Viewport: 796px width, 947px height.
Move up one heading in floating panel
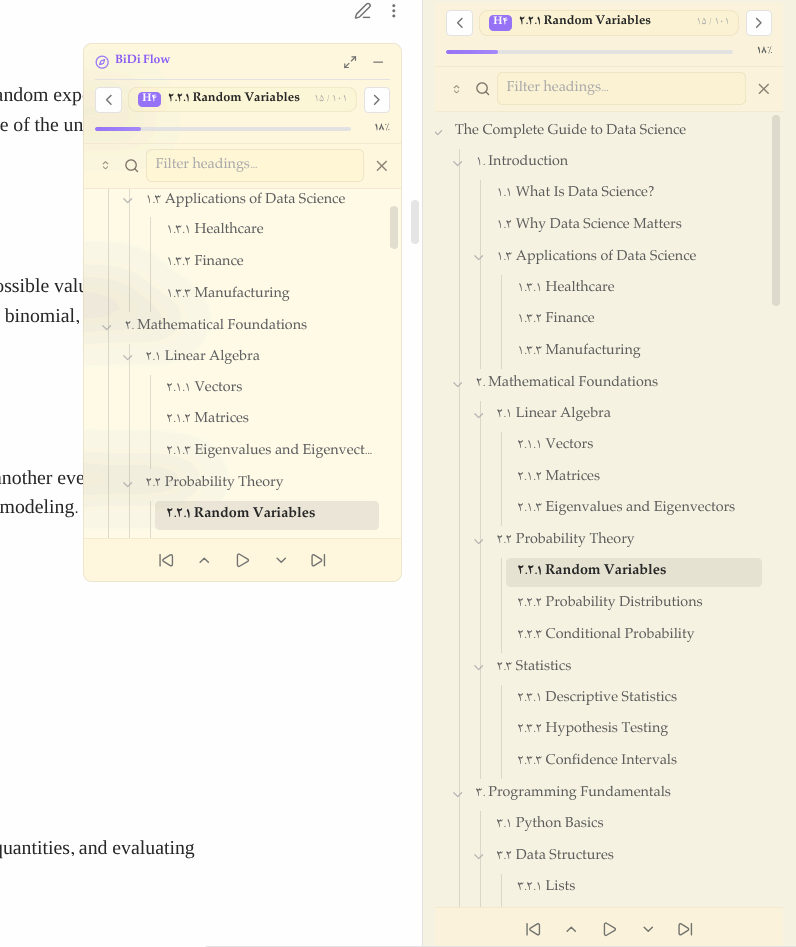(204, 560)
